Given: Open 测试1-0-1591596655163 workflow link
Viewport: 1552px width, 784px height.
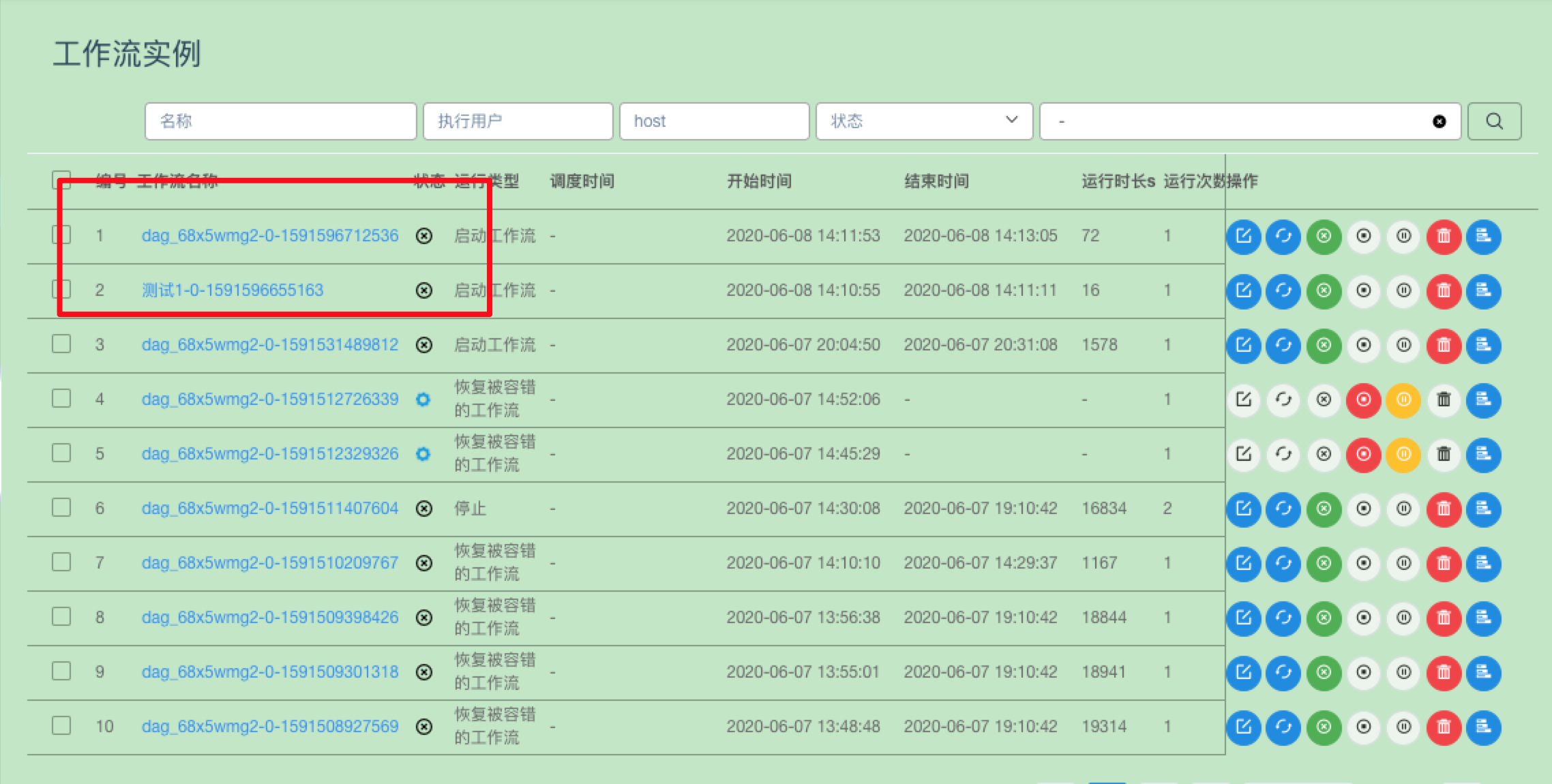Looking at the screenshot, I should (x=232, y=290).
